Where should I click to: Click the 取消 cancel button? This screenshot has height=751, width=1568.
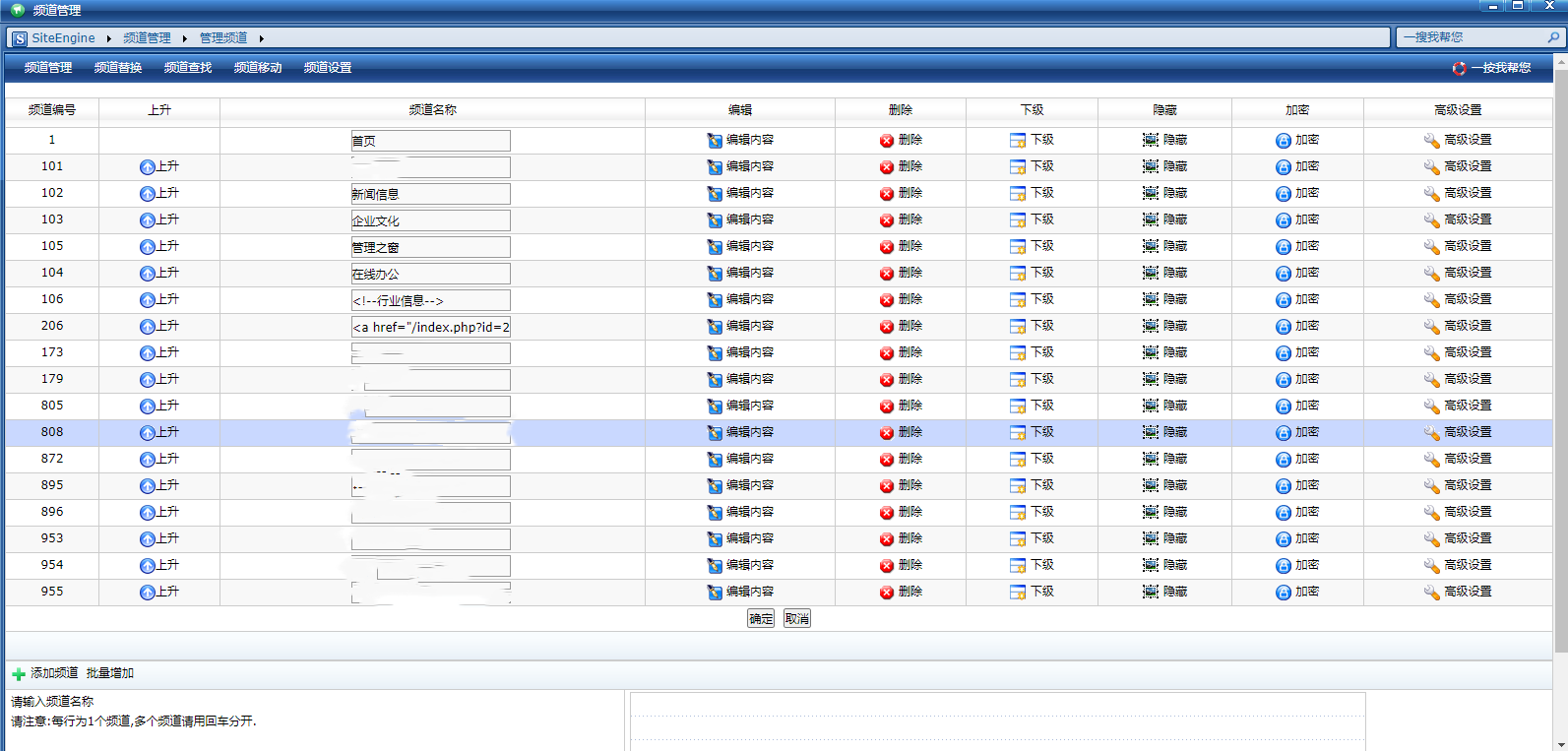(797, 618)
